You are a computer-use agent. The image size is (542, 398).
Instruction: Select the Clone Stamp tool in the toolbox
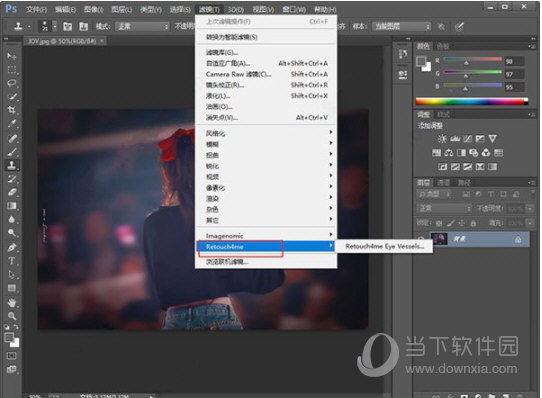(x=12, y=165)
